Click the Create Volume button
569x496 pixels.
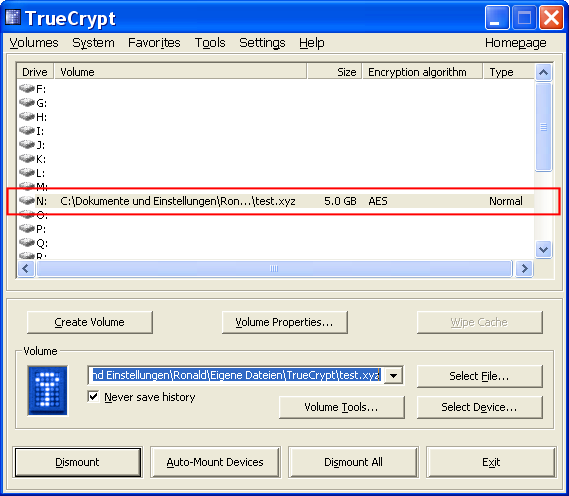90,322
